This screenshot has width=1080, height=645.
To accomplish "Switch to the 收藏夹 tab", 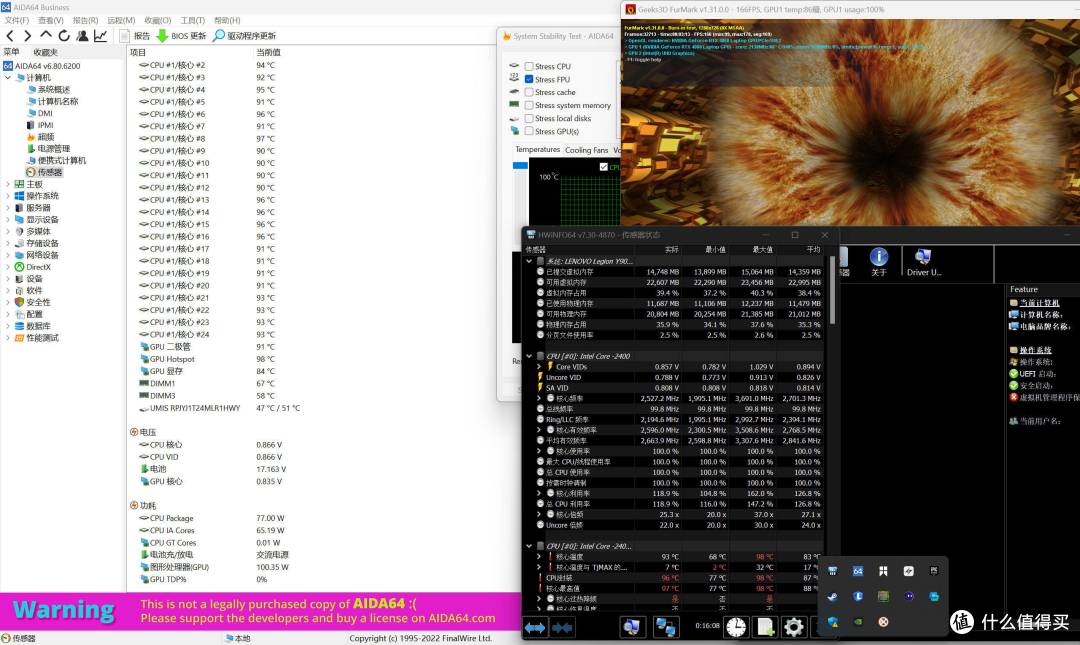I will (45, 52).
